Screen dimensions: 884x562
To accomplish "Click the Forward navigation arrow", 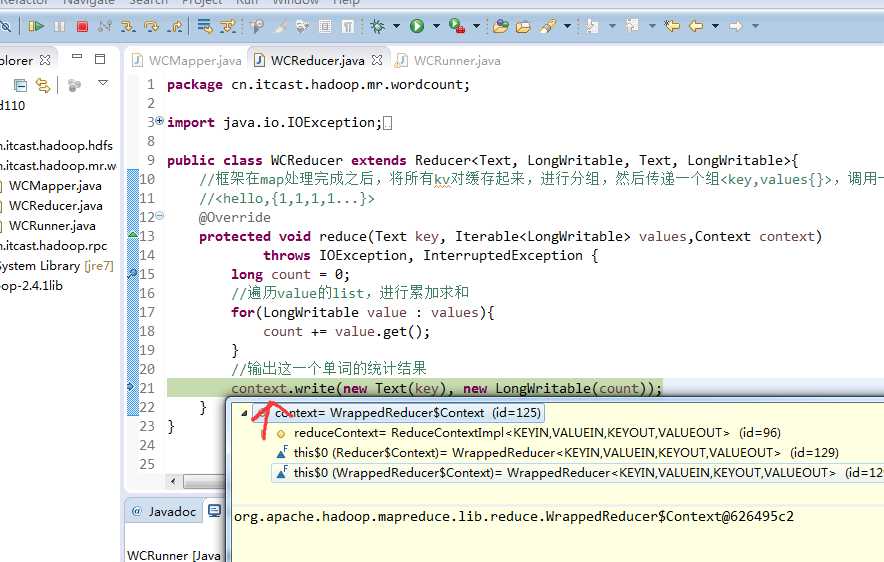I will (736, 26).
